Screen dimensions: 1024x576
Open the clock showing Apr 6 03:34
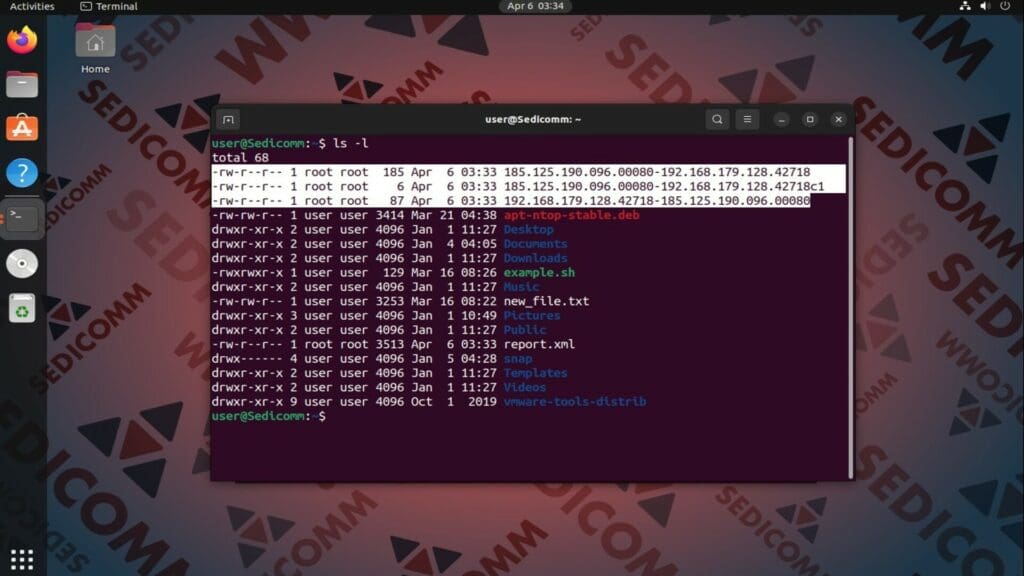535,6
